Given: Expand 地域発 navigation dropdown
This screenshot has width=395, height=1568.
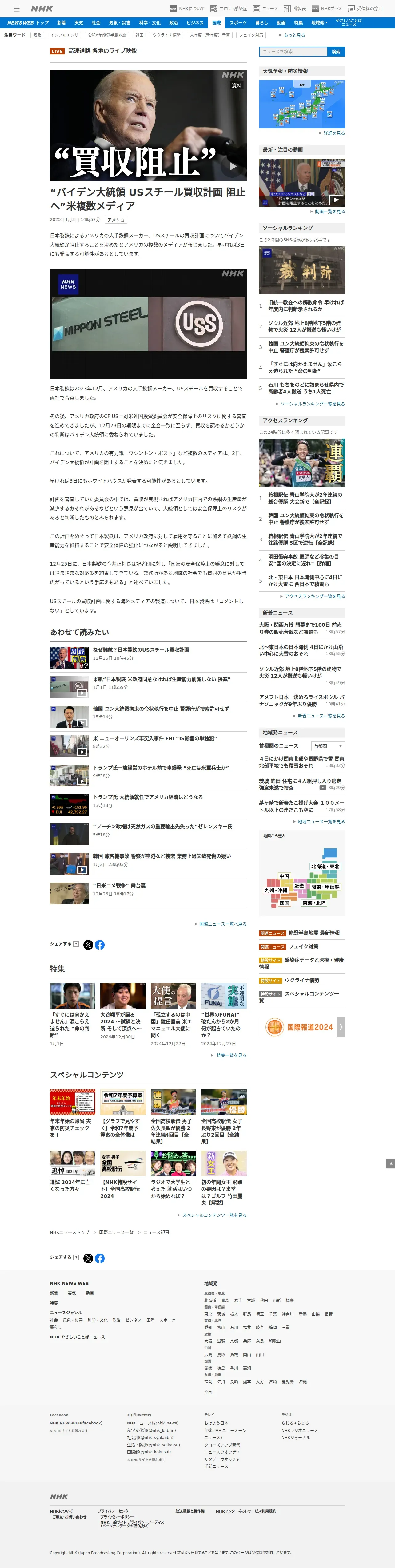Looking at the screenshot, I should click(319, 22).
